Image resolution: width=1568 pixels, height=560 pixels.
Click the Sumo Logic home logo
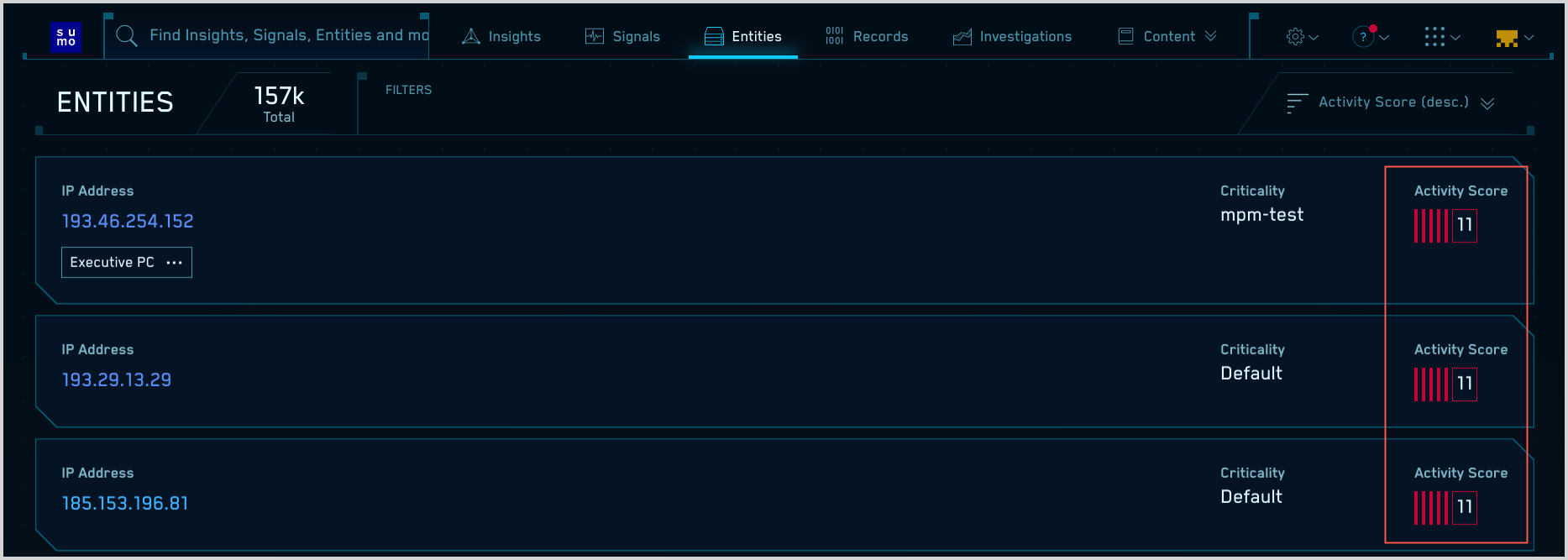(x=66, y=37)
